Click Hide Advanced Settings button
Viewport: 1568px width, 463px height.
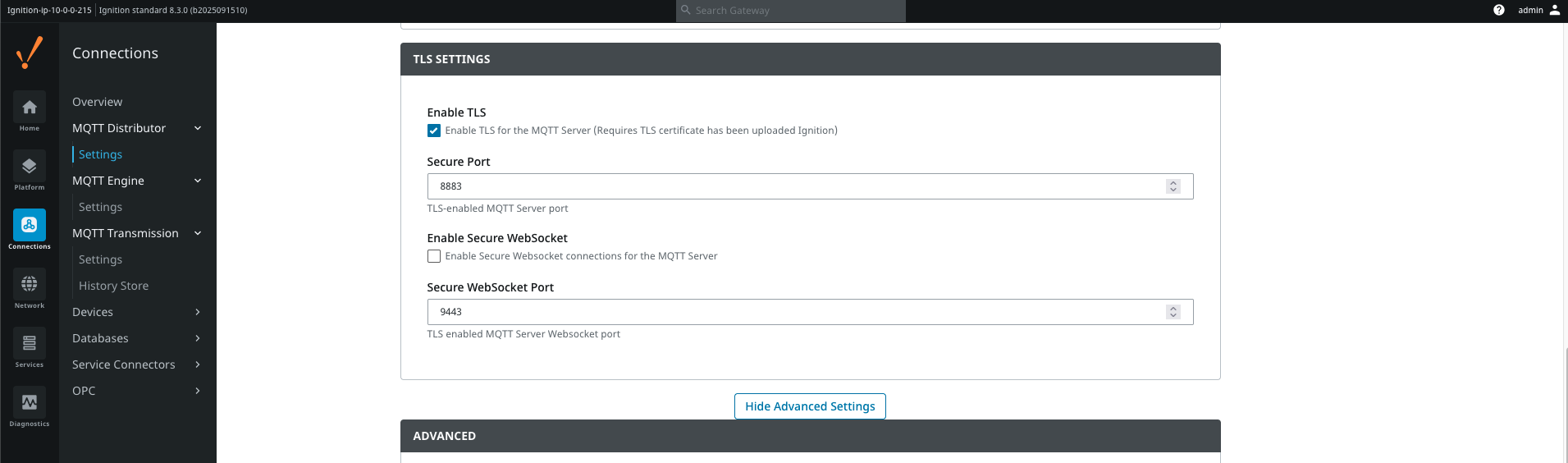809,406
